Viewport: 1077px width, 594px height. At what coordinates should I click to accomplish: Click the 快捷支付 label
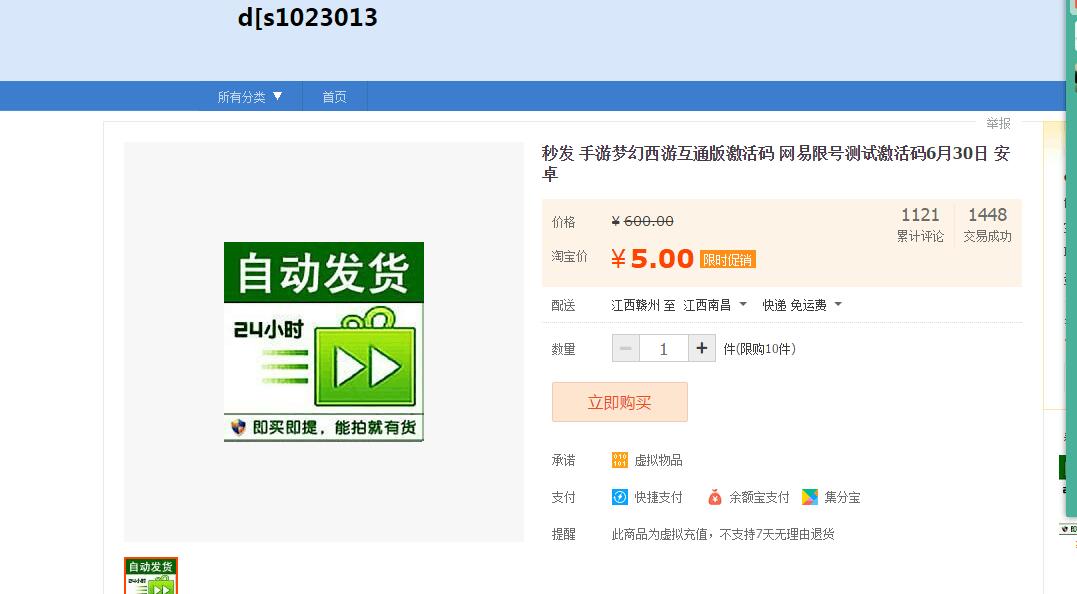pyautogui.click(x=658, y=497)
